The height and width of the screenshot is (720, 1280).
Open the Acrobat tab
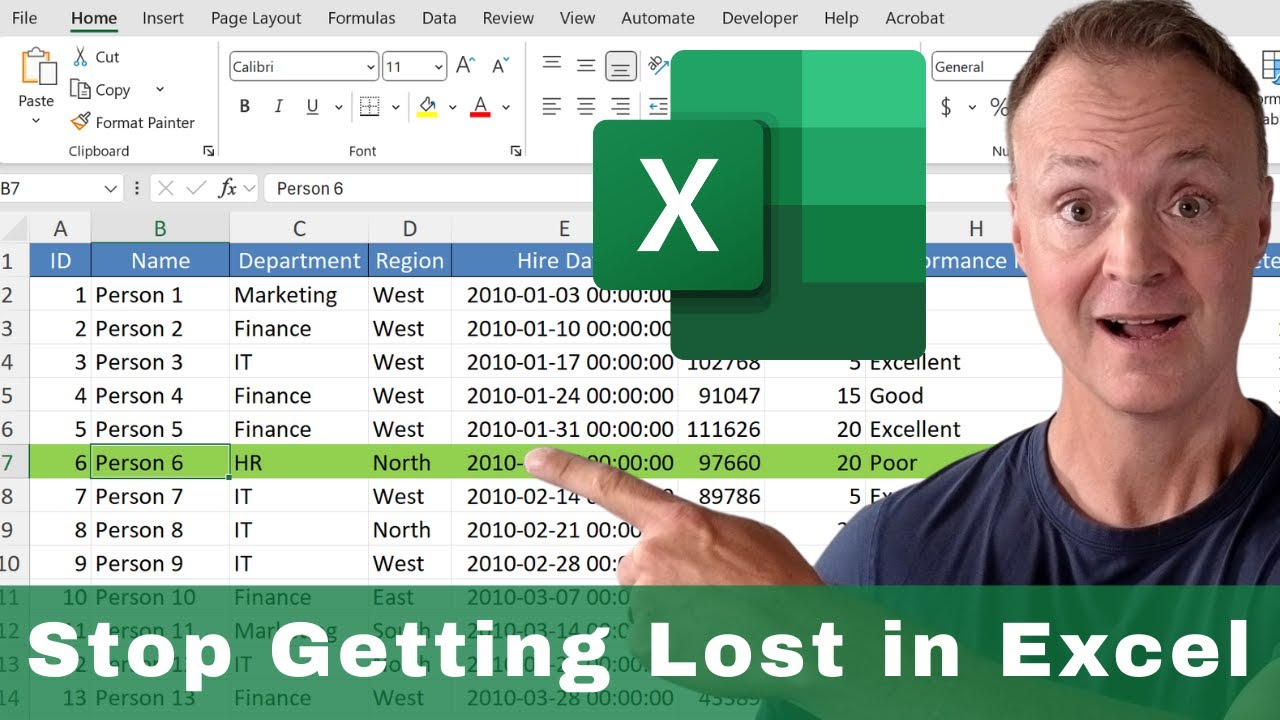915,18
